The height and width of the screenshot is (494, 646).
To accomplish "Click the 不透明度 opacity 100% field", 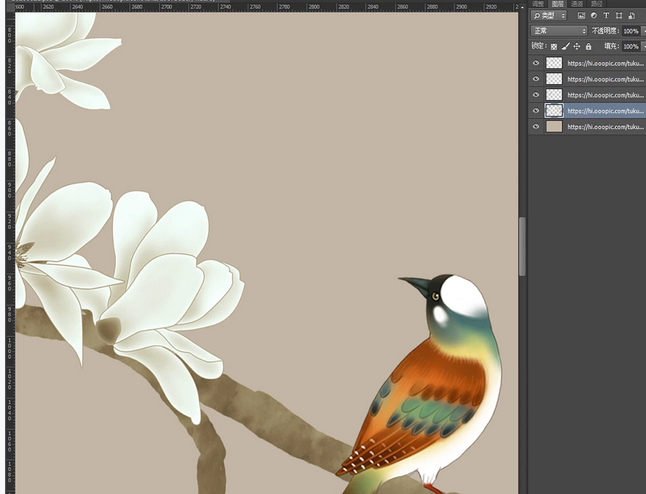I will tap(631, 31).
